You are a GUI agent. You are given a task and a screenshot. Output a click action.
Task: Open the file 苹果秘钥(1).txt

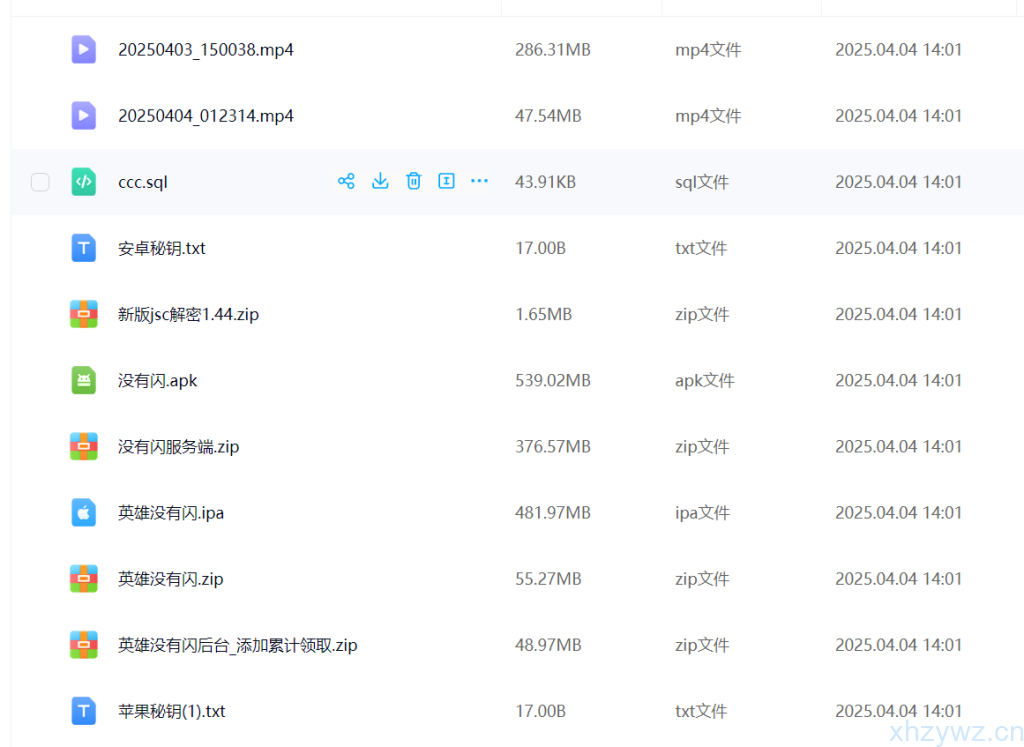[171, 711]
